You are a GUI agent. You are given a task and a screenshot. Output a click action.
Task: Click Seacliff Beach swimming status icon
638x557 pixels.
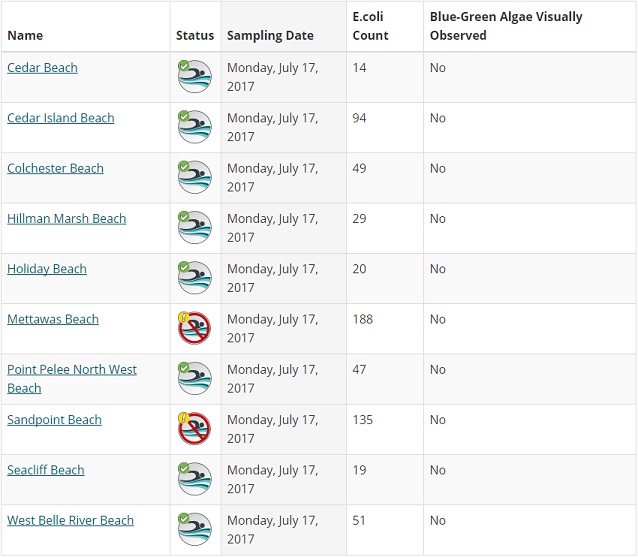point(194,479)
